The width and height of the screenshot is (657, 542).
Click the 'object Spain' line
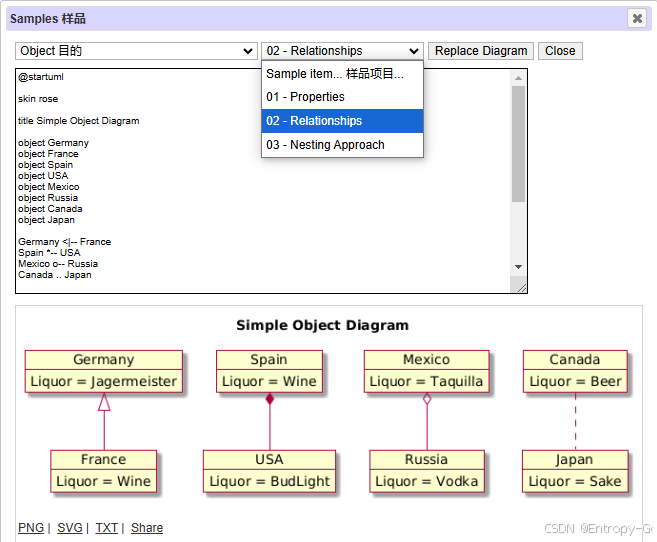[45, 165]
